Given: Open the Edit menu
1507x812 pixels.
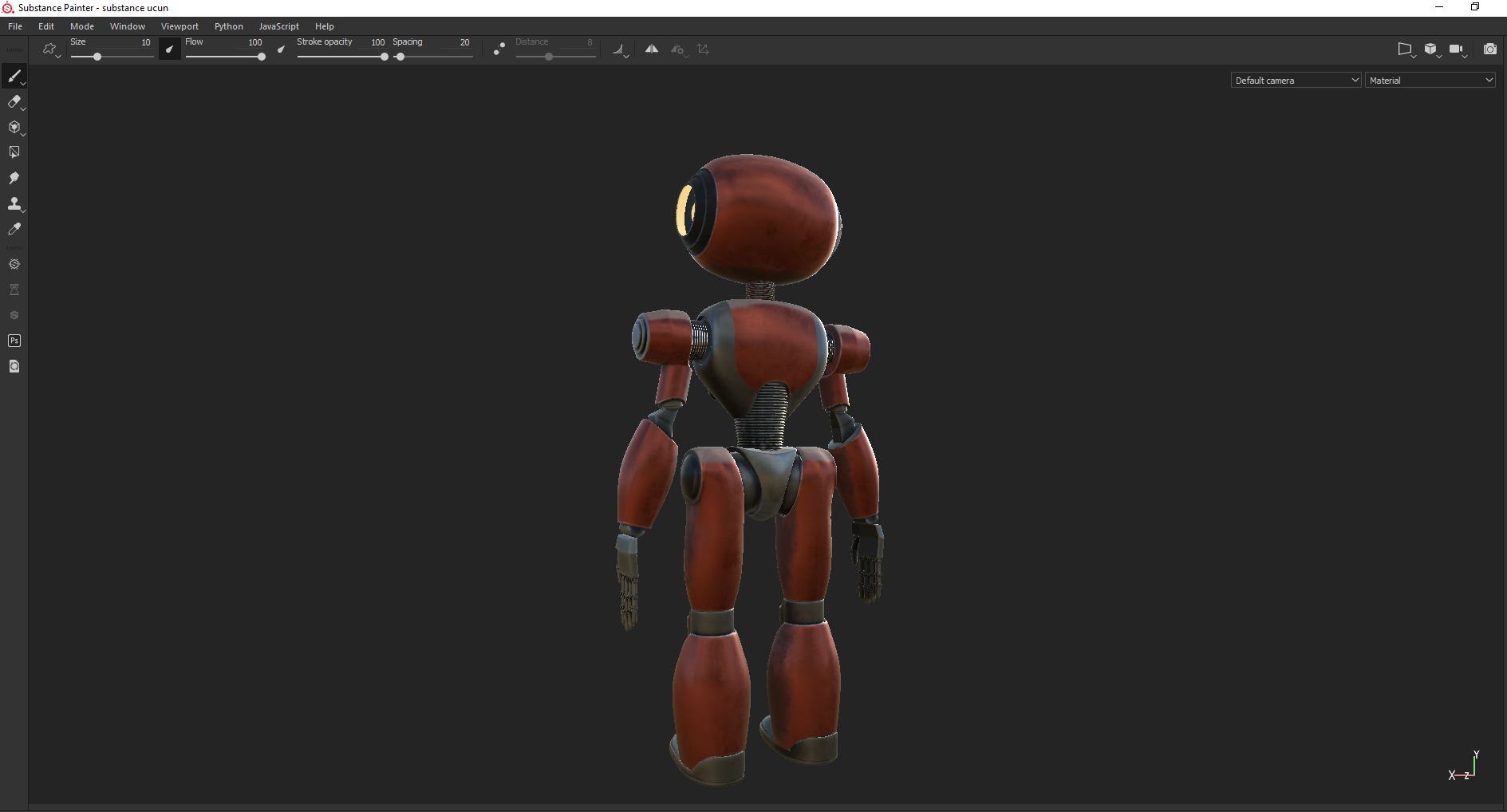Looking at the screenshot, I should 46,26.
